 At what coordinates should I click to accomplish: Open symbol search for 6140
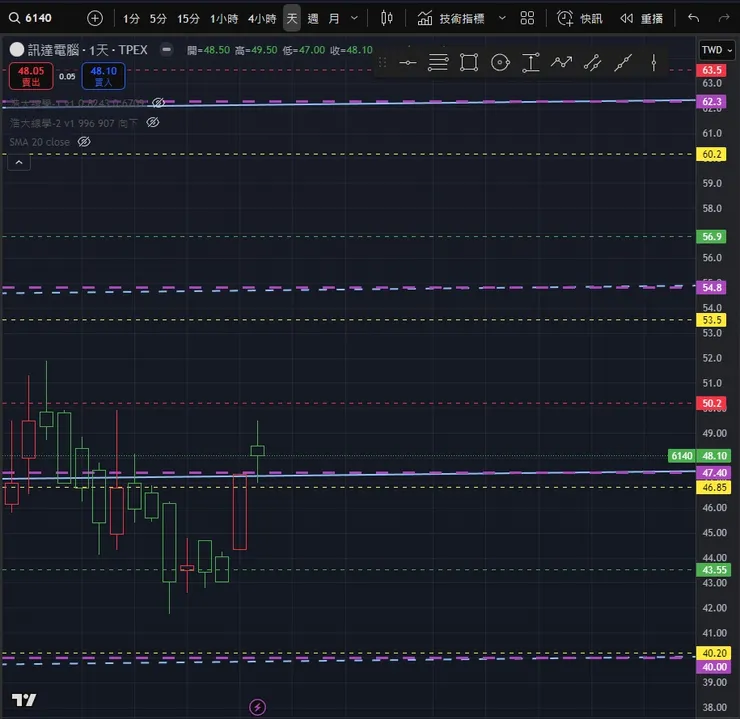point(31,18)
